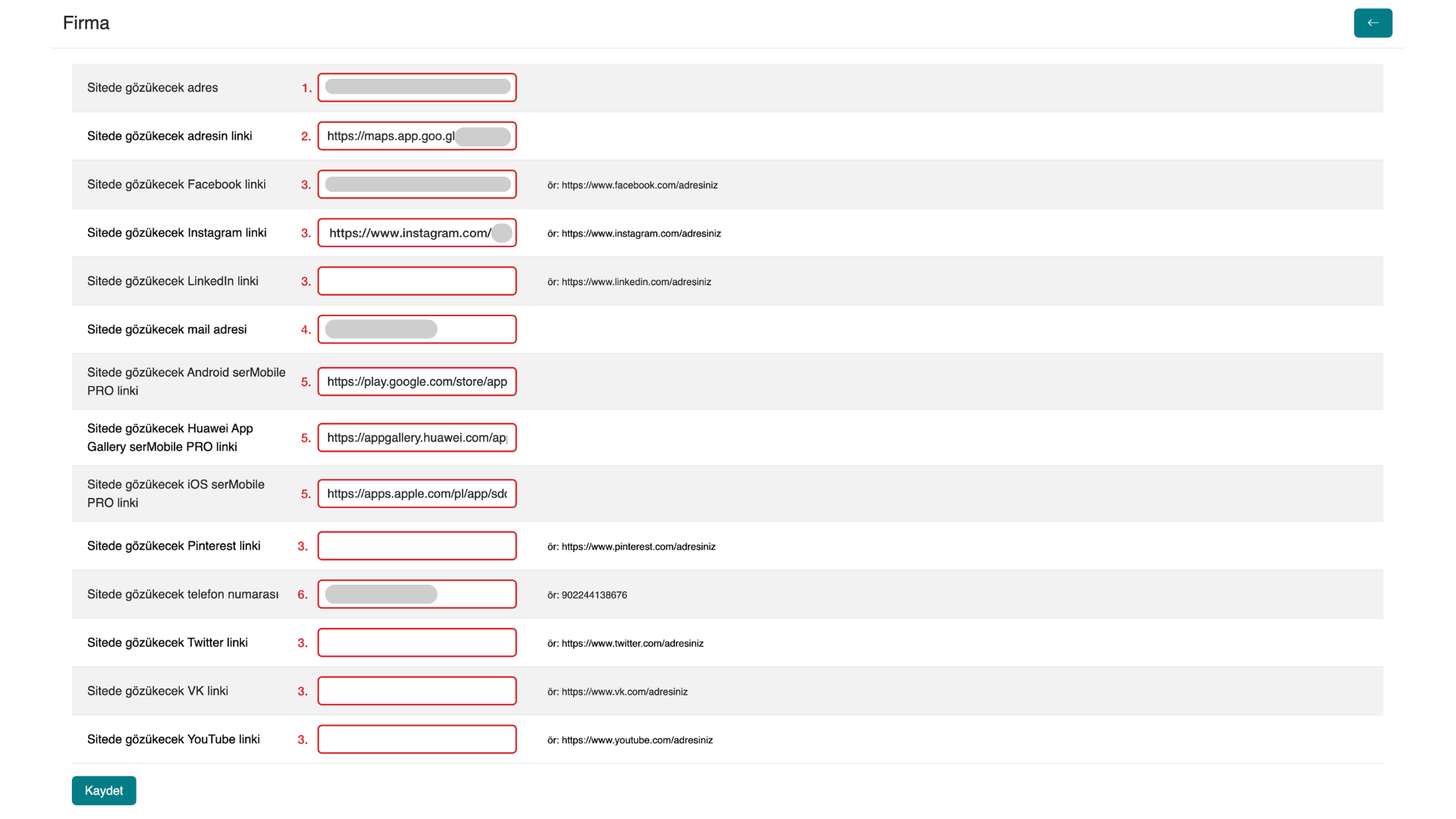Focus the VK link text box
This screenshot has width=1456, height=819.
pyautogui.click(x=417, y=691)
